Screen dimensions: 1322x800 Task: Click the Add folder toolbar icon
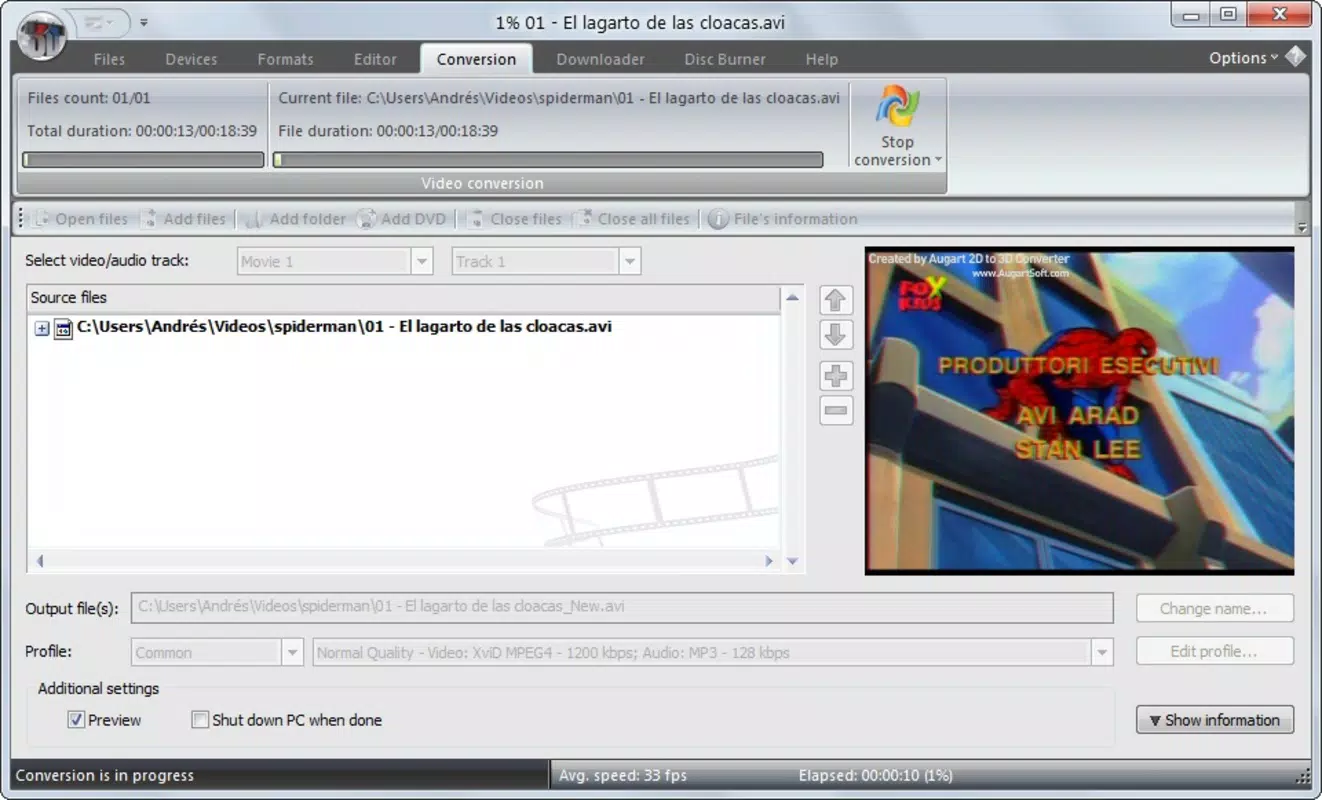254,219
